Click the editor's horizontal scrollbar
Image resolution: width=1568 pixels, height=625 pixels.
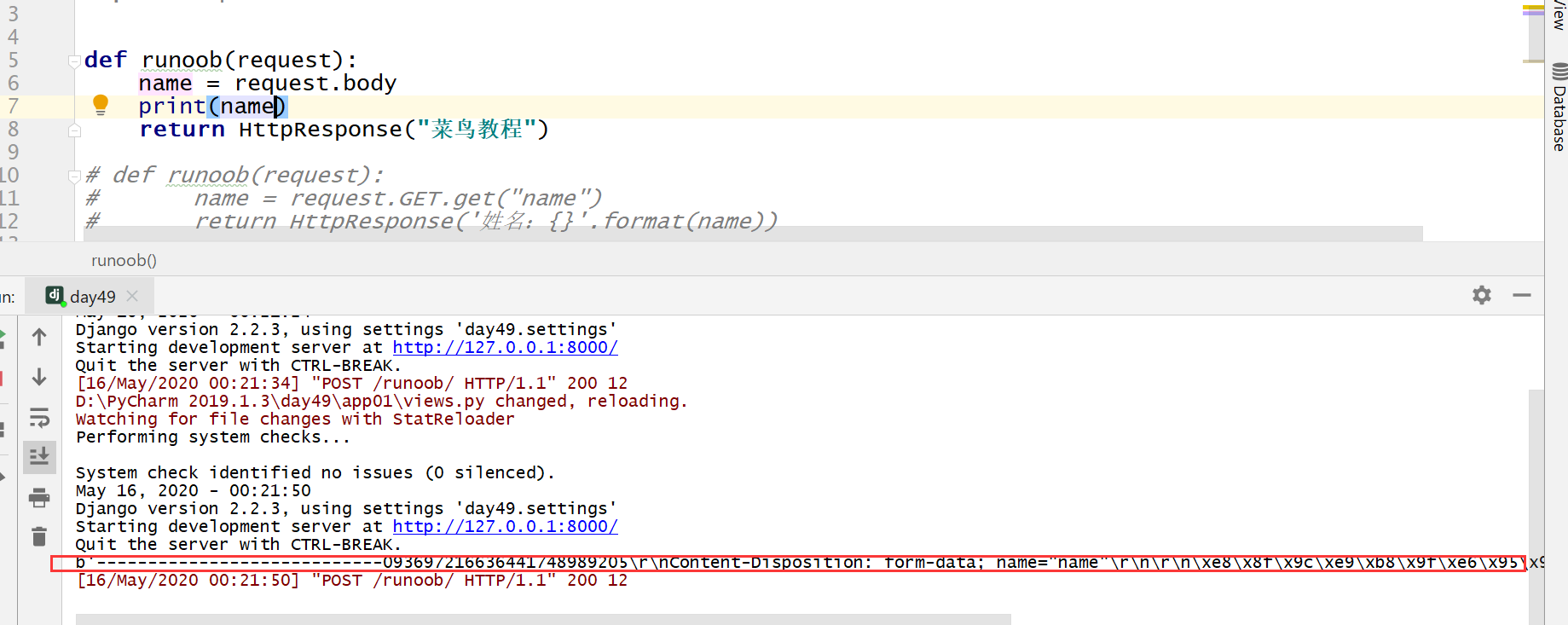pos(750,234)
